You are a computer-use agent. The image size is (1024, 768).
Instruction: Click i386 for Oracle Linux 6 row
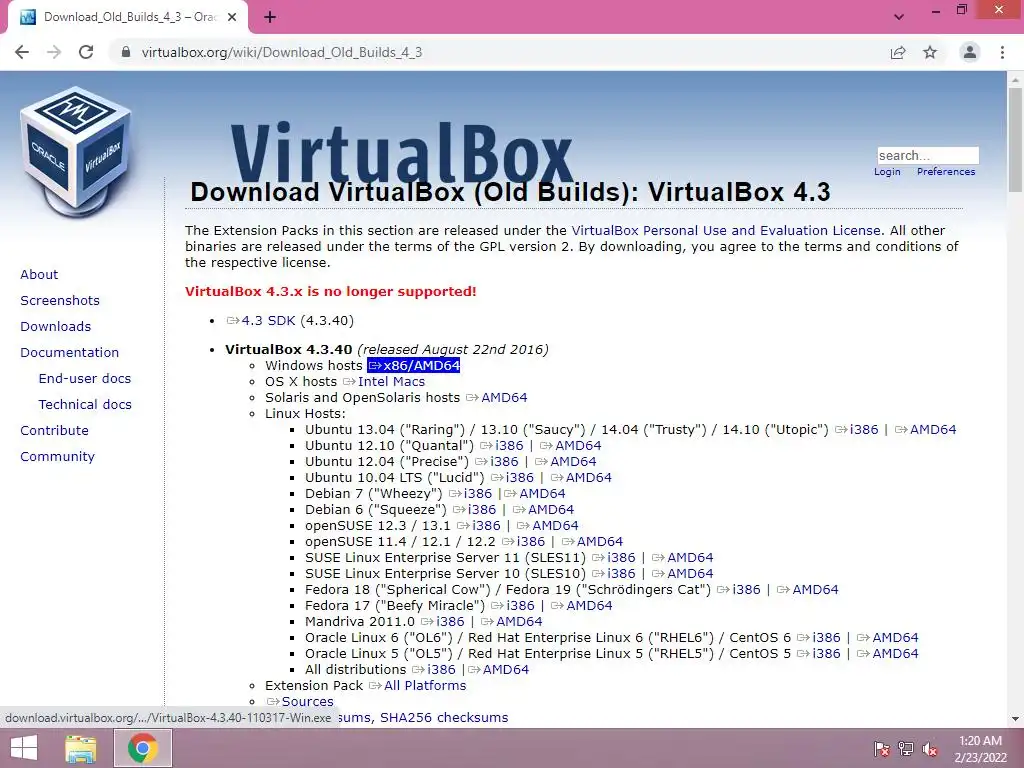click(x=826, y=637)
